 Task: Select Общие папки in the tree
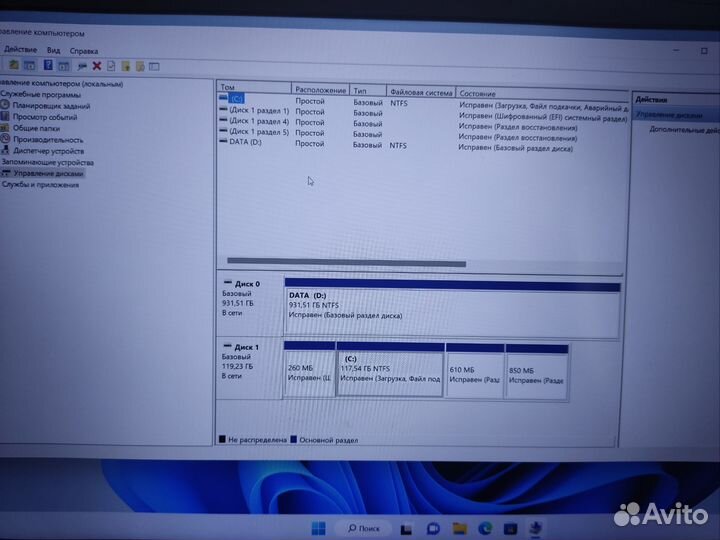36,128
